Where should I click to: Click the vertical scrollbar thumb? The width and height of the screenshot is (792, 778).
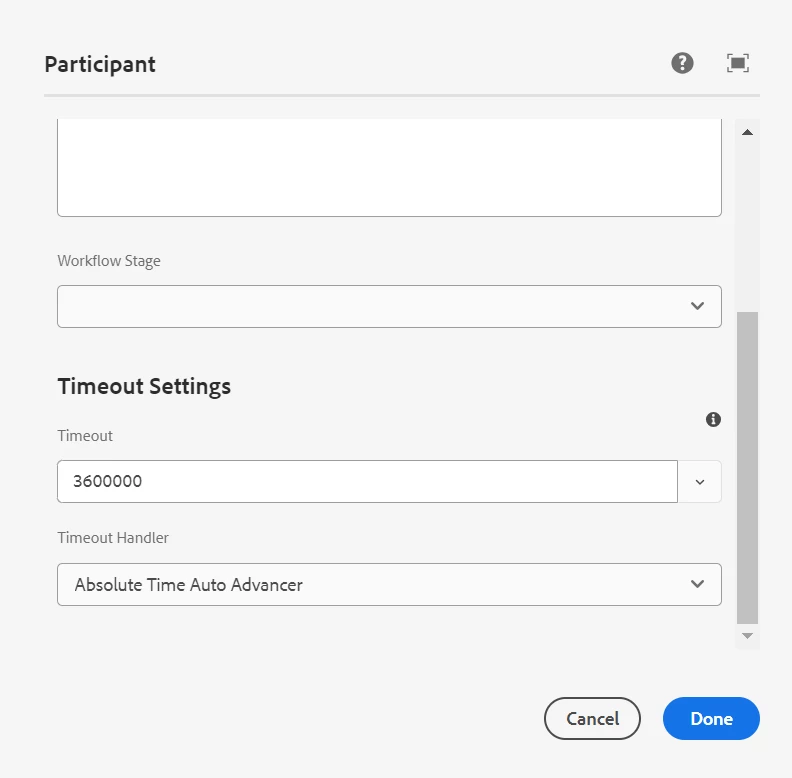point(747,466)
